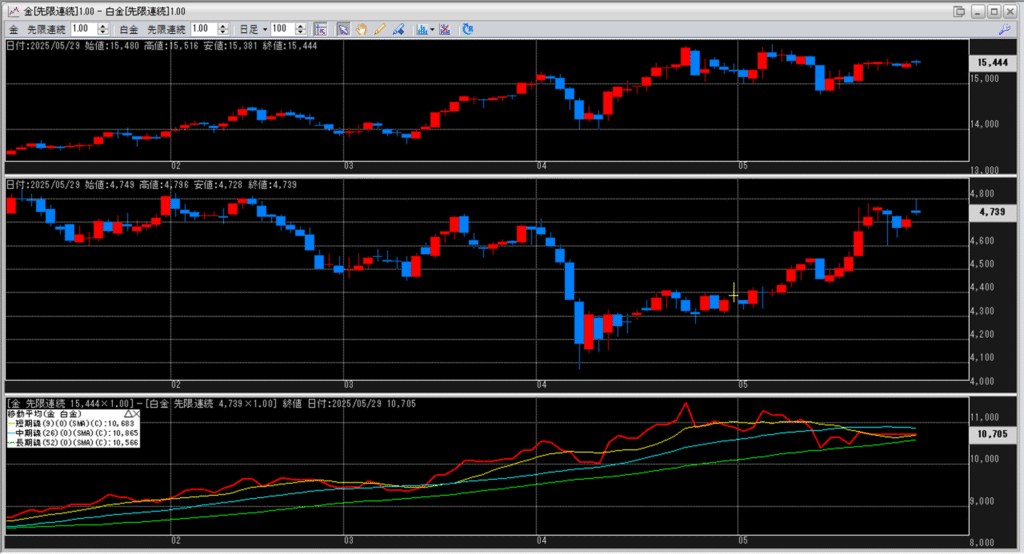Click the 金 symbol selector
The height and width of the screenshot is (554, 1024).
[14, 29]
